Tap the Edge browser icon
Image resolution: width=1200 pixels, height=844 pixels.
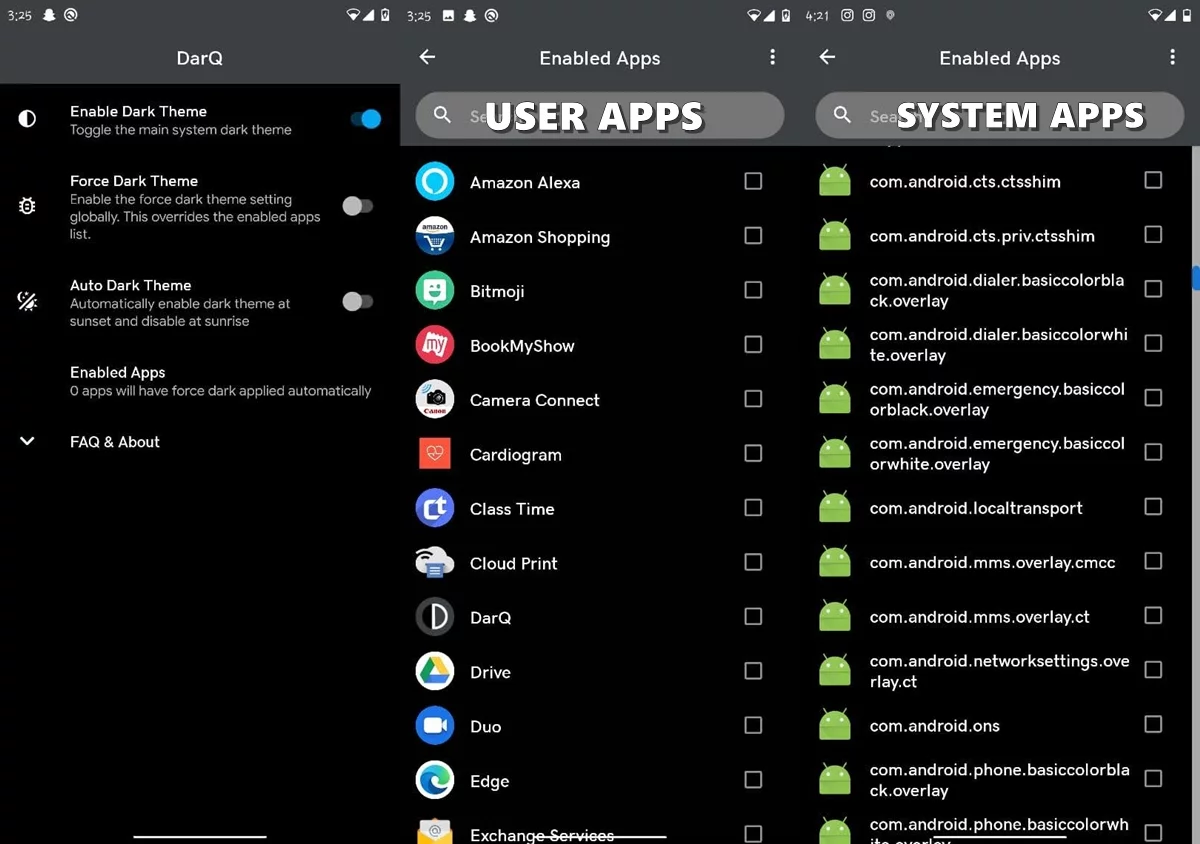(x=435, y=781)
